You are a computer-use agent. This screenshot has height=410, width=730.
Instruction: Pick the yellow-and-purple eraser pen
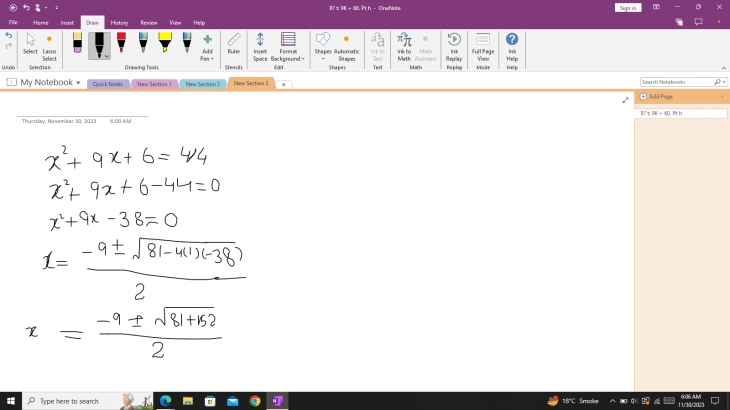click(77, 43)
